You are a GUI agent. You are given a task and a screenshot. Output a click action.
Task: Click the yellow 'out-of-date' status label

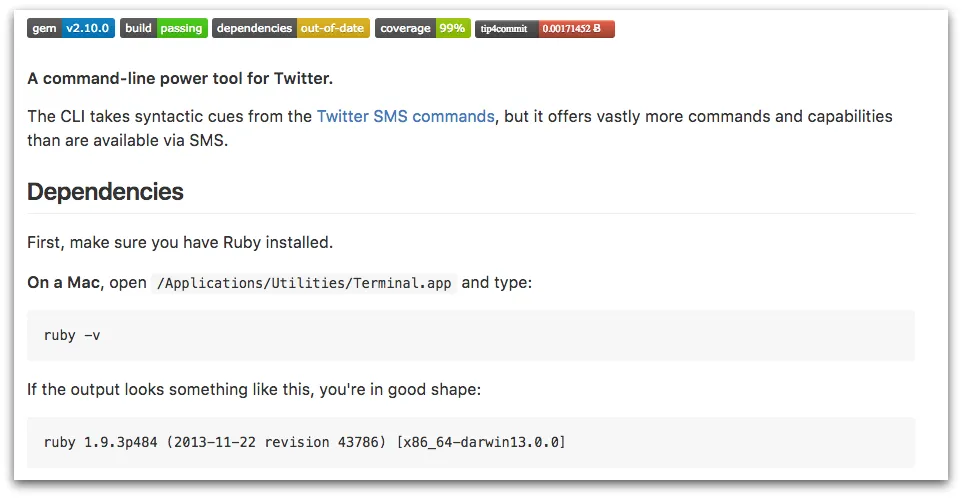point(333,28)
